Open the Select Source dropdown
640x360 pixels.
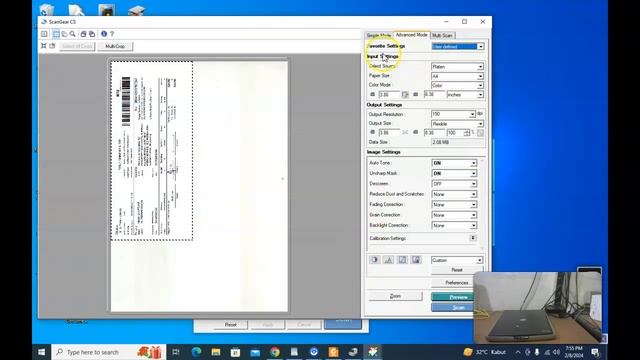(458, 67)
